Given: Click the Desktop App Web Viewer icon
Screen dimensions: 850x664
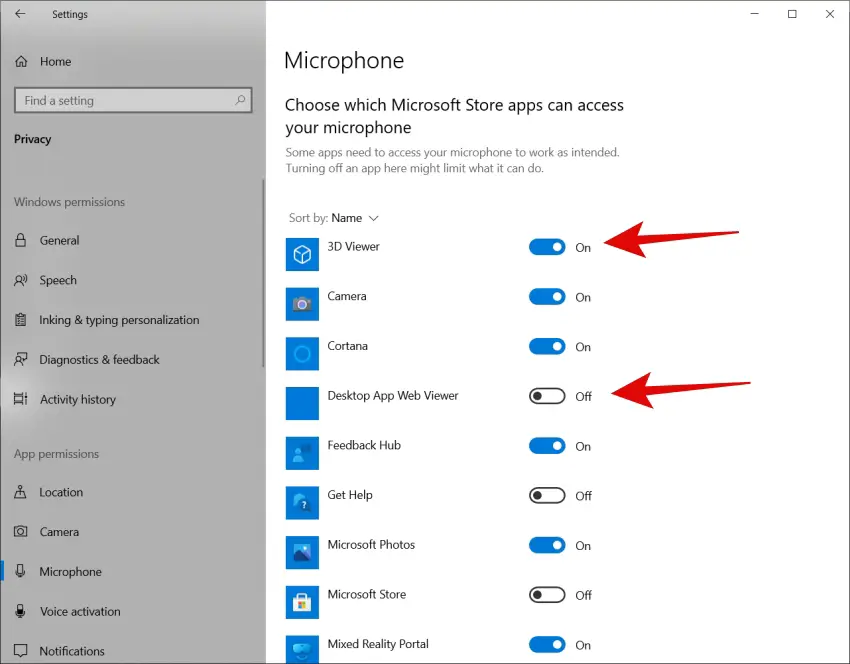Looking at the screenshot, I should [x=302, y=403].
